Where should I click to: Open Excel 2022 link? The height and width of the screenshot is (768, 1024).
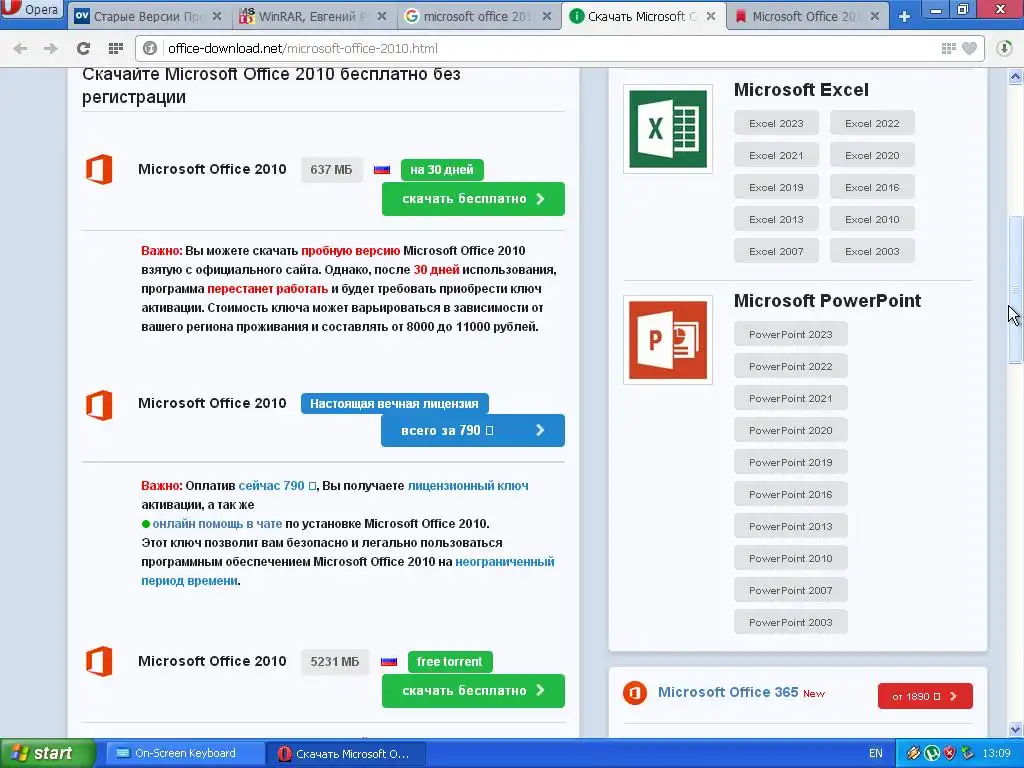(872, 123)
